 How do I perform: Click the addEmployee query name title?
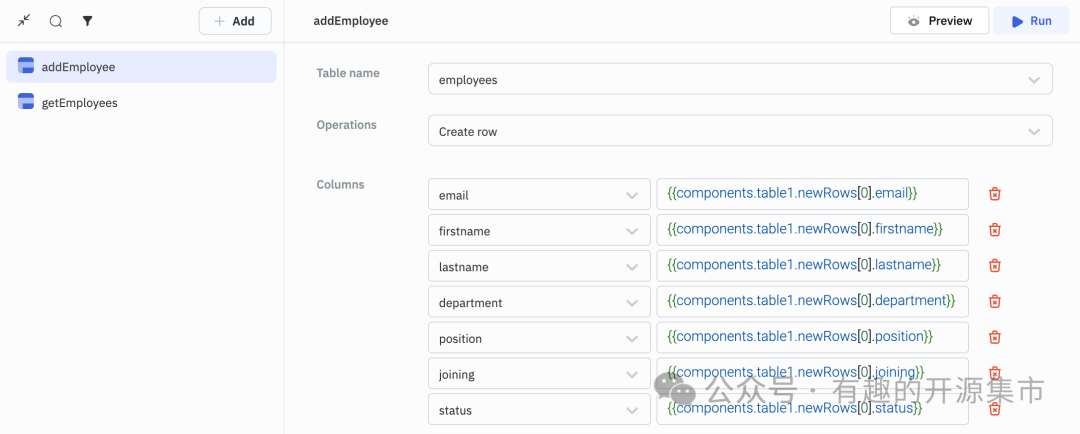tap(351, 21)
